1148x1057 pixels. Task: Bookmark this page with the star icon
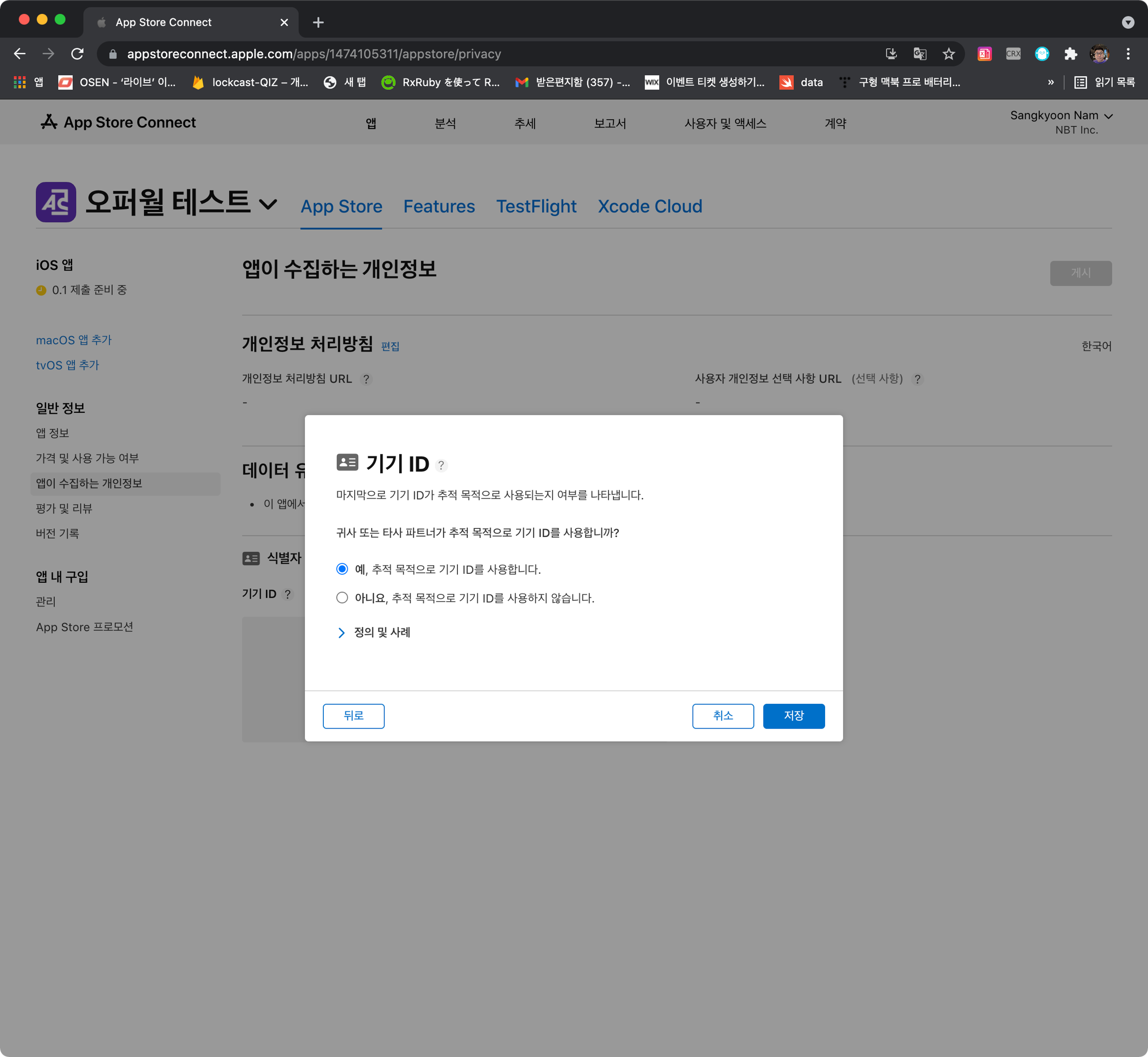(x=948, y=54)
